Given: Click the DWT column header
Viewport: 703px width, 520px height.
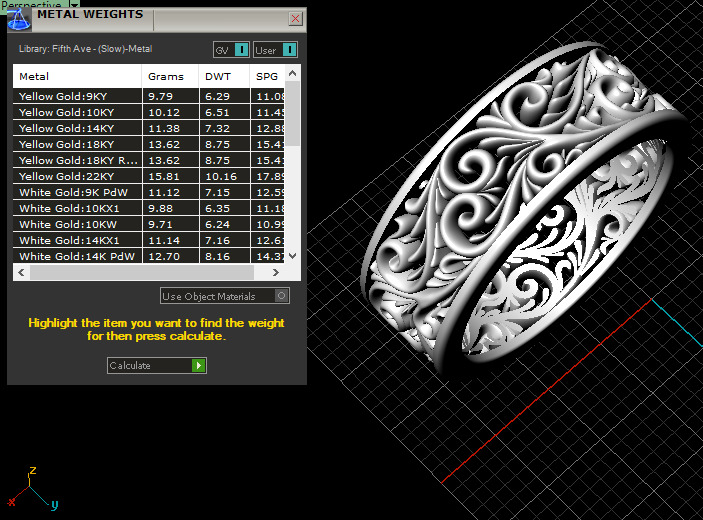Looking at the screenshot, I should [224, 76].
